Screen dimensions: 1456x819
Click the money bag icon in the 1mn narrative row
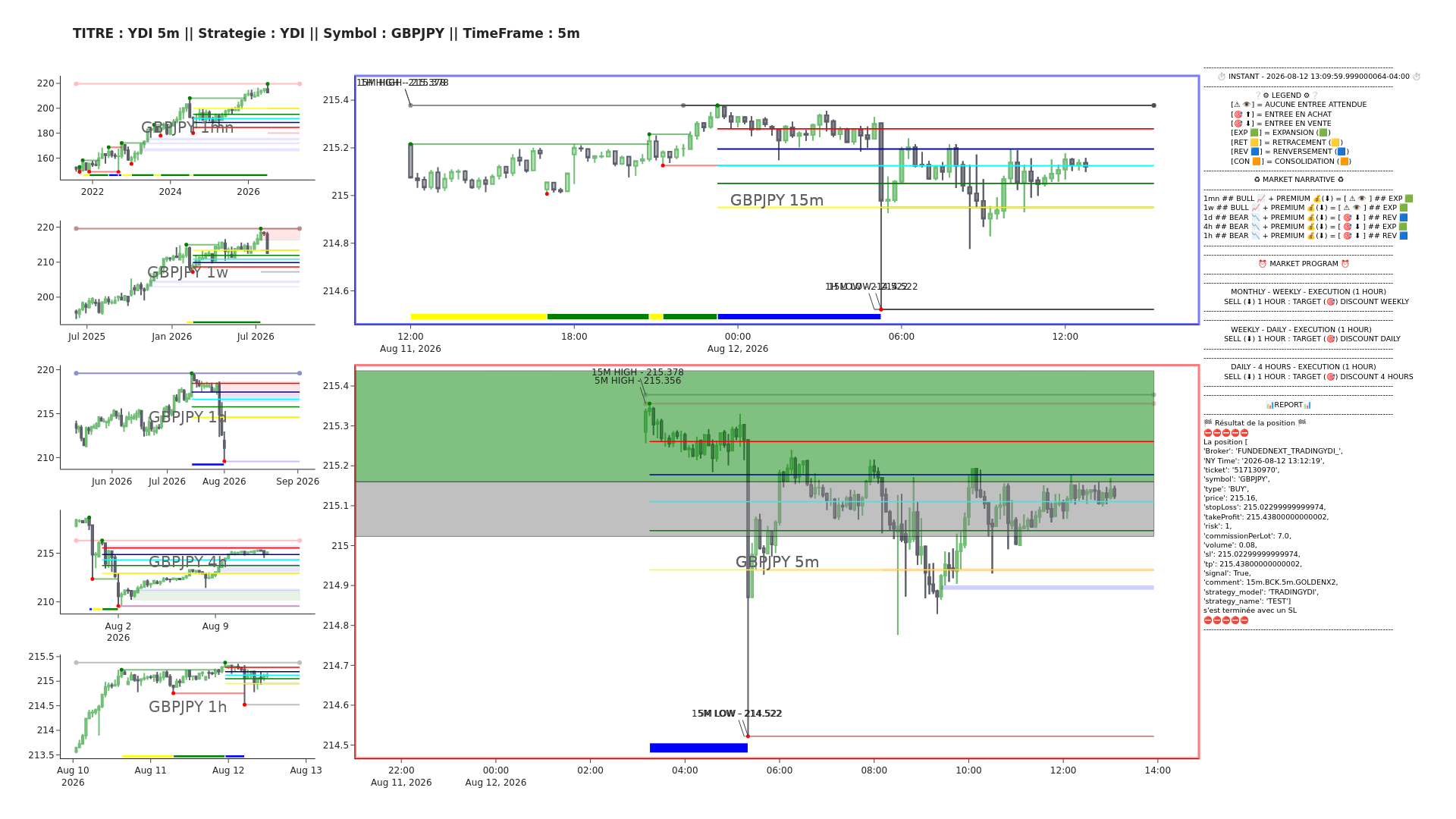[1316, 199]
